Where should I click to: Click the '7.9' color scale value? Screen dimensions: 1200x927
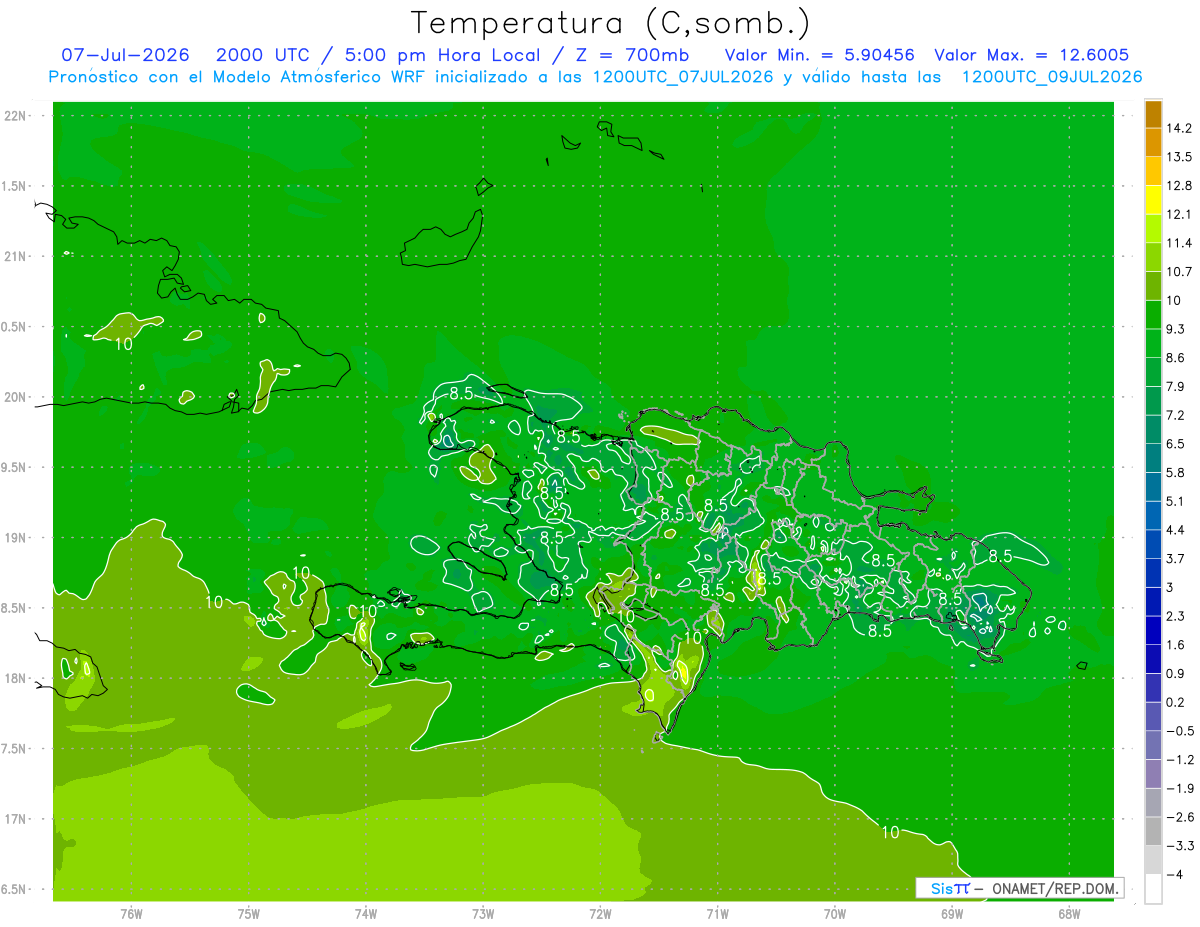[1176, 386]
